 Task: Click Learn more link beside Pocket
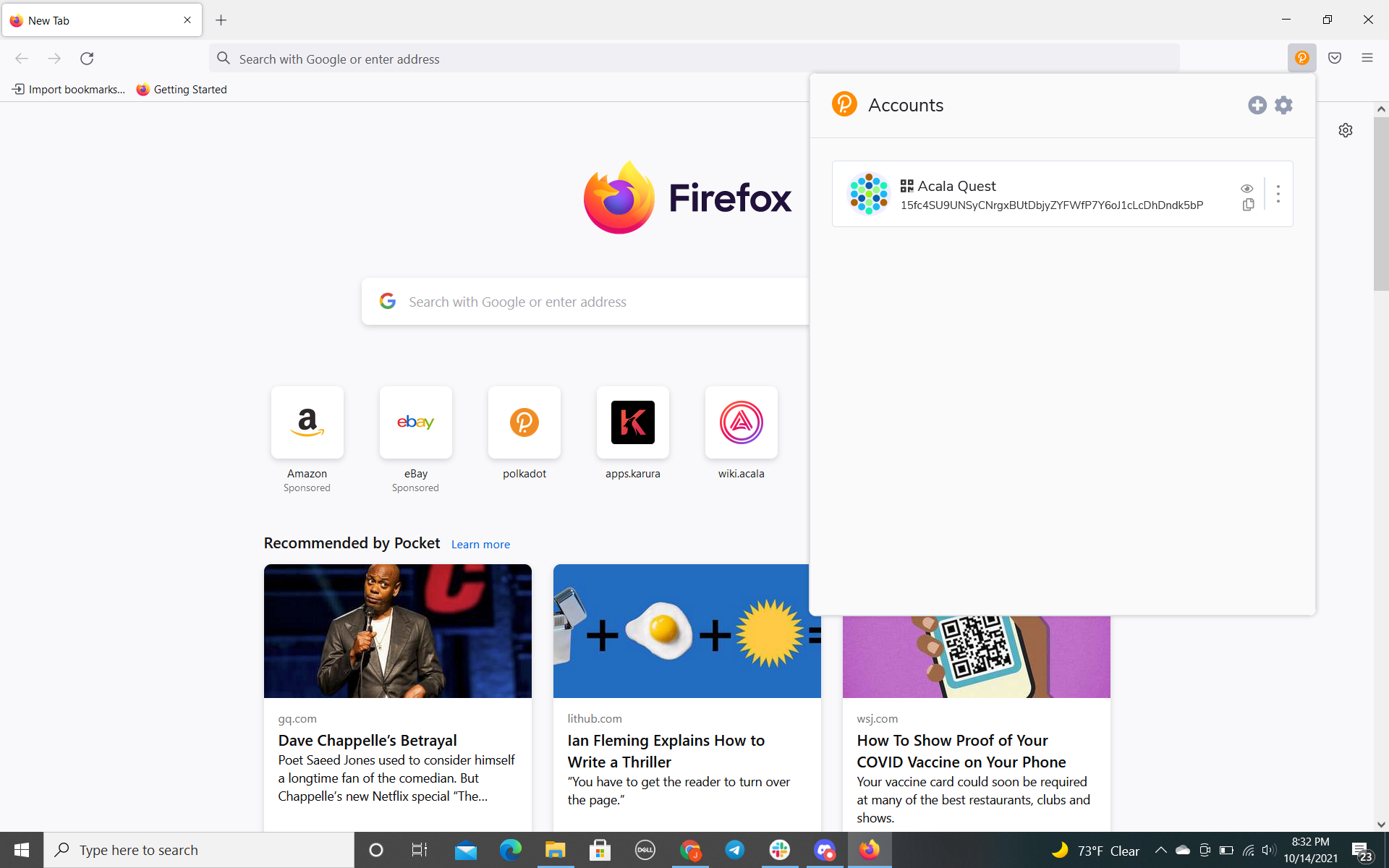(480, 544)
